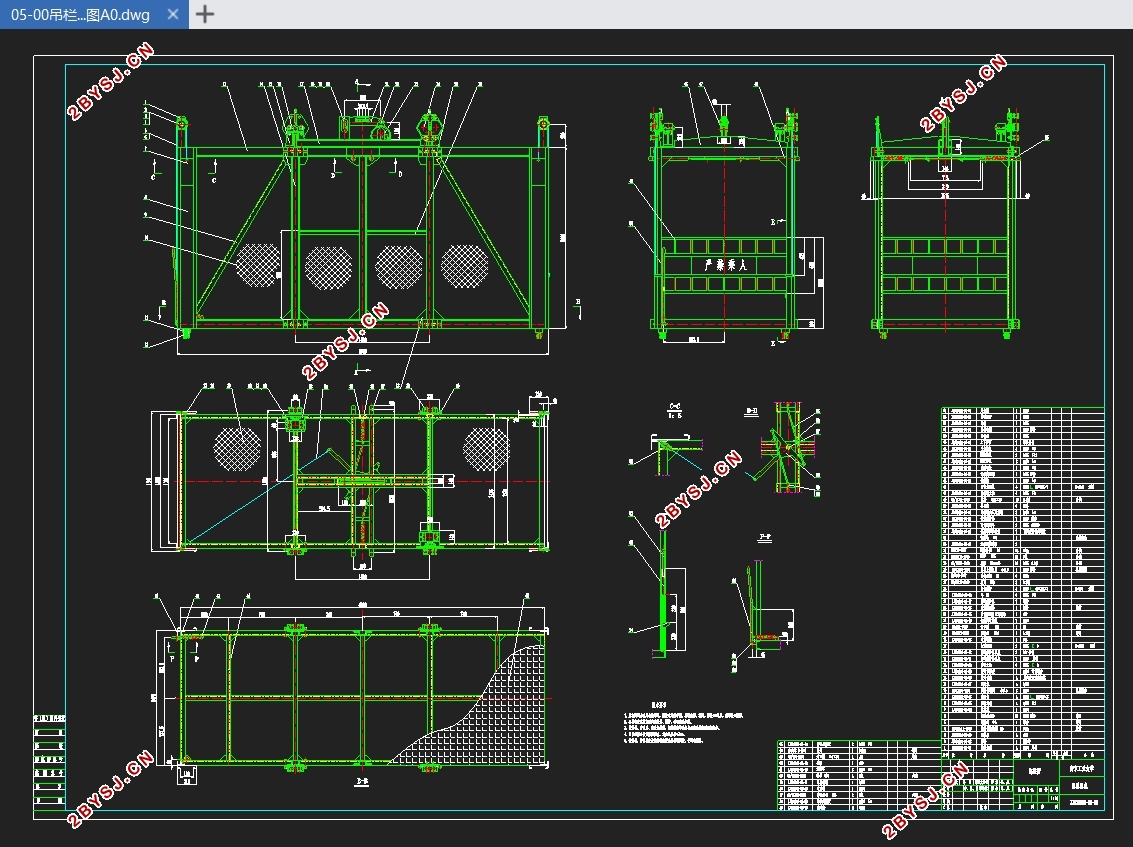This screenshot has width=1133, height=847.
Task: Click the F-F section view label
Action: 765,538
